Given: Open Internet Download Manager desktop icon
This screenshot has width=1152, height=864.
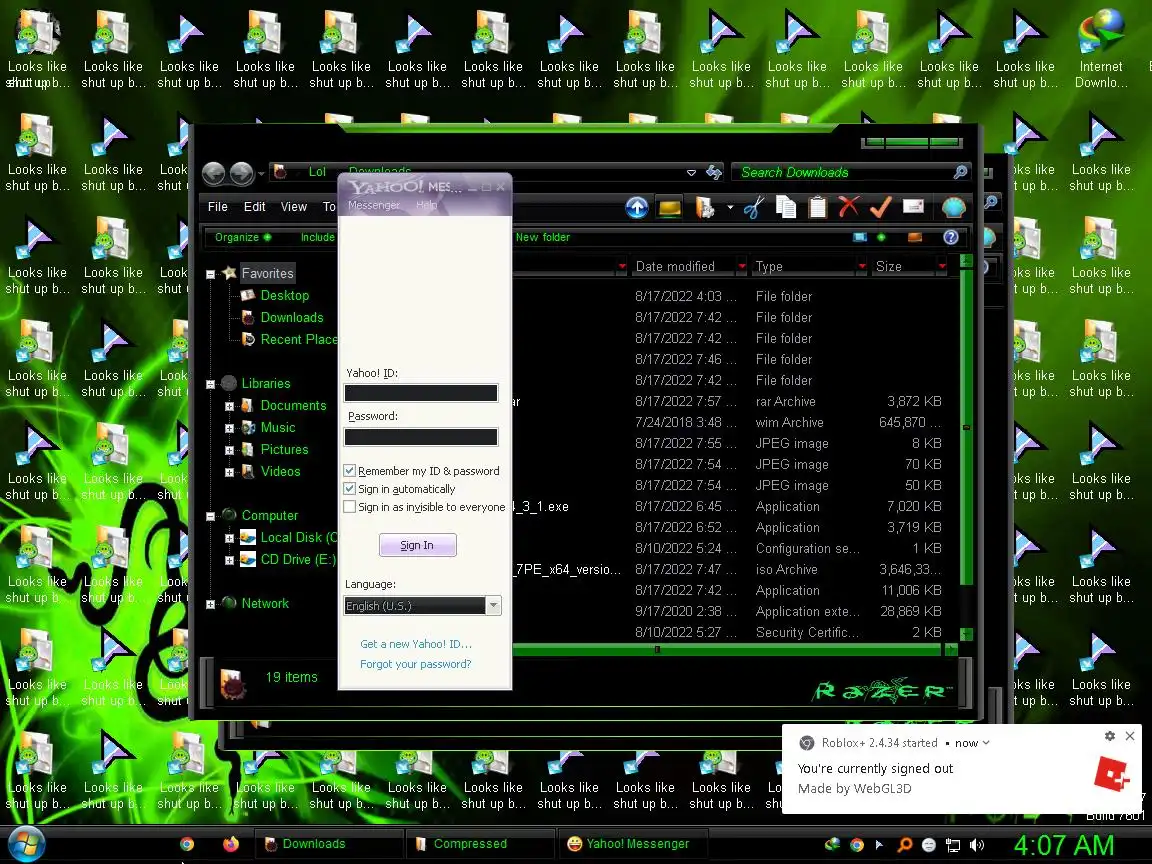Looking at the screenshot, I should 1101,48.
